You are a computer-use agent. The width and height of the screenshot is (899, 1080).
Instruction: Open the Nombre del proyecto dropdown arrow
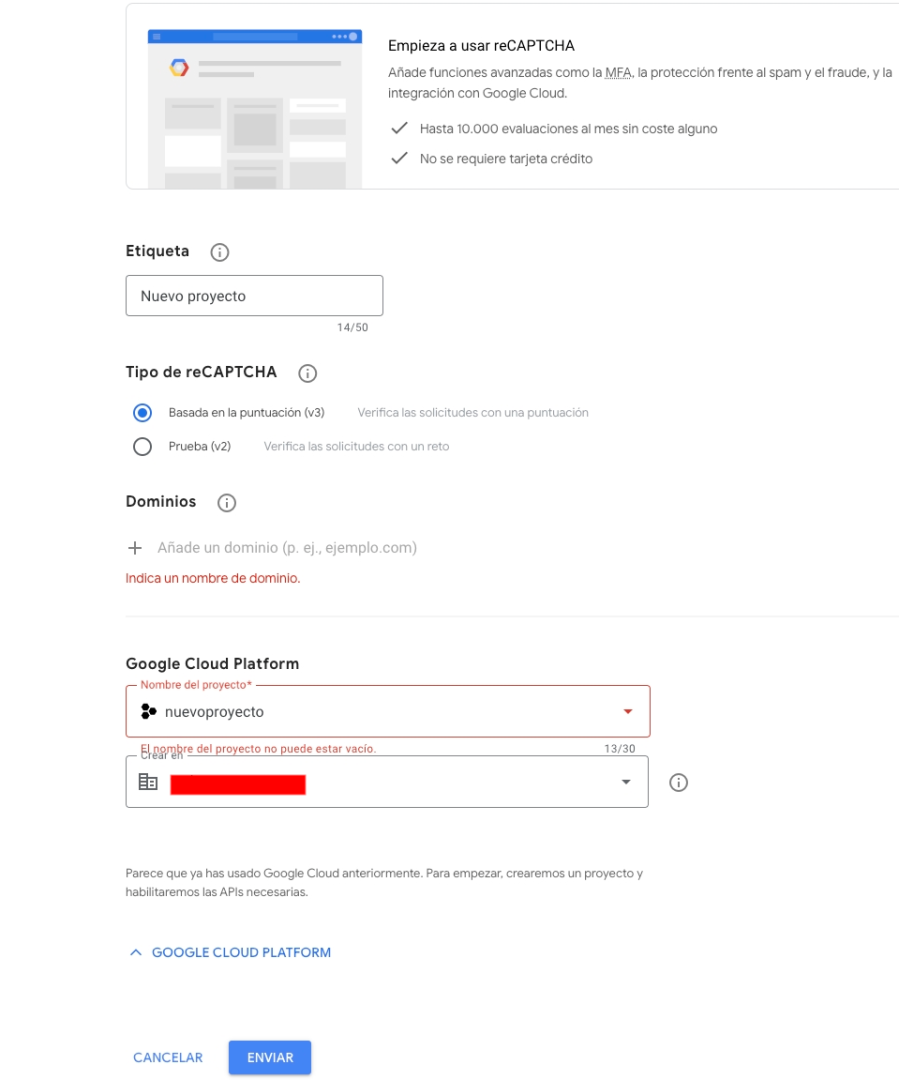point(627,711)
